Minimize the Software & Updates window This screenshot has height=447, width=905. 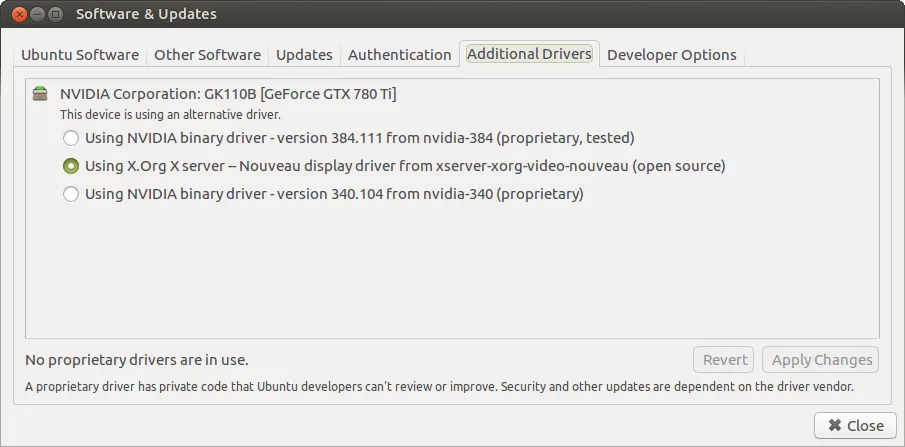pos(38,14)
